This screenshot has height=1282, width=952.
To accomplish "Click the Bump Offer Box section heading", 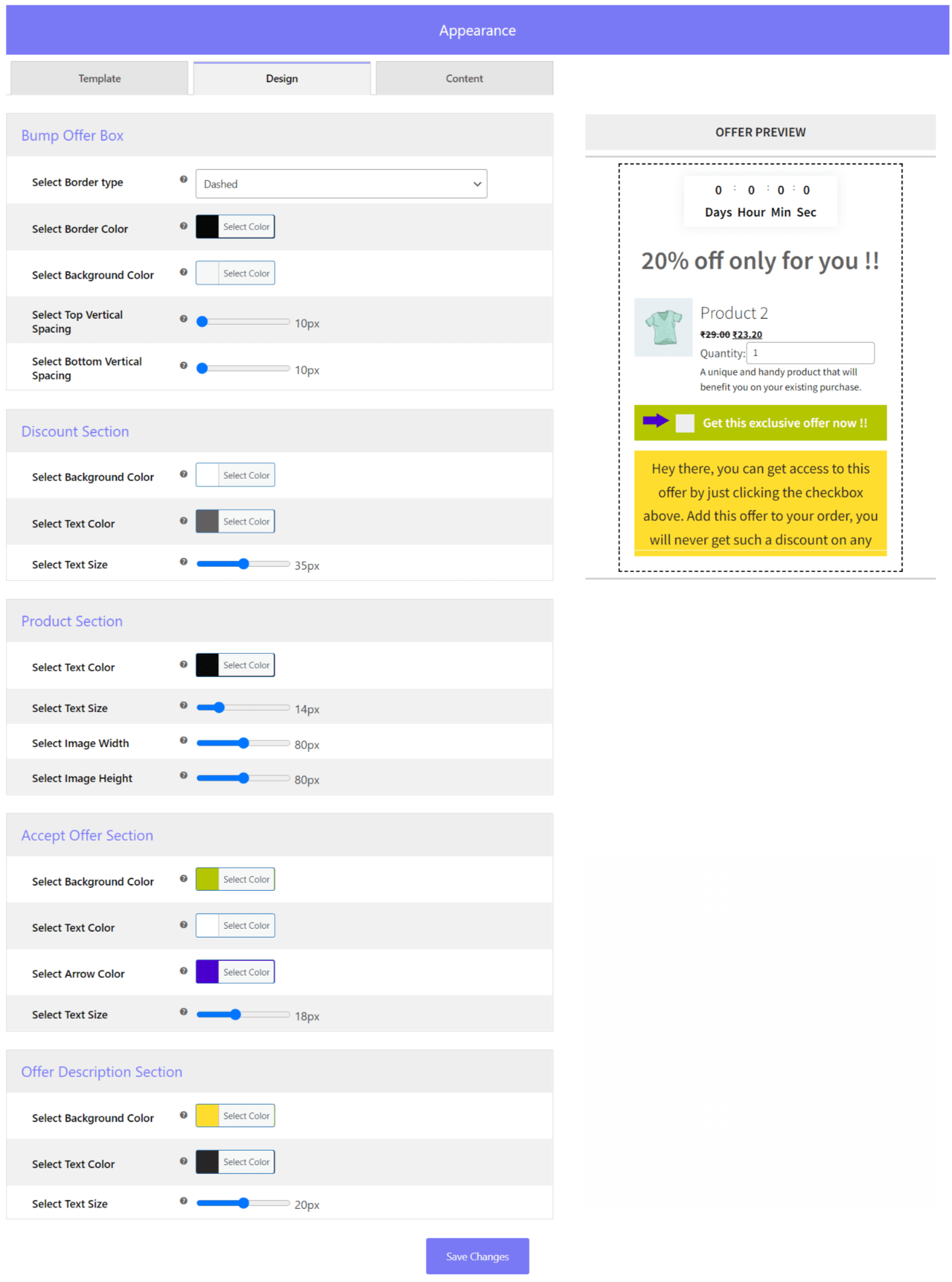I will 72,136.
